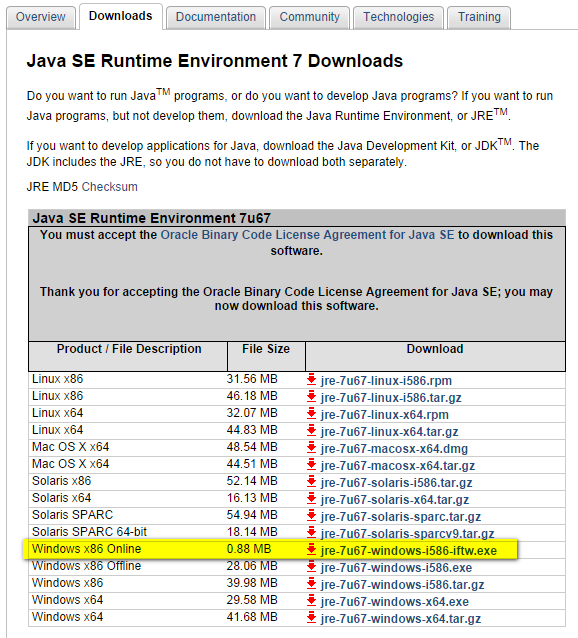This screenshot has width=578, height=638.
Task: Download jre-7u67-linux-x64.rpm file link
Action: pos(384,415)
